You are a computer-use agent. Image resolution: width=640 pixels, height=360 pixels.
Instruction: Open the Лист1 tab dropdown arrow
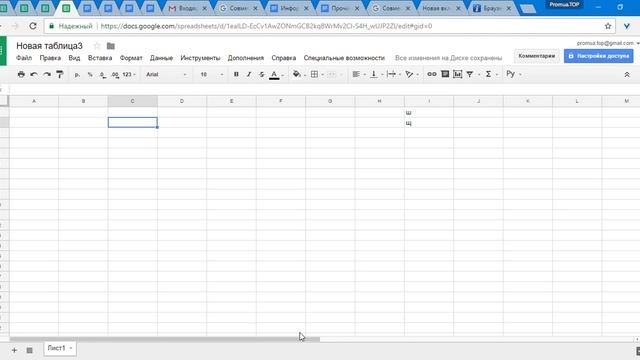(71, 348)
